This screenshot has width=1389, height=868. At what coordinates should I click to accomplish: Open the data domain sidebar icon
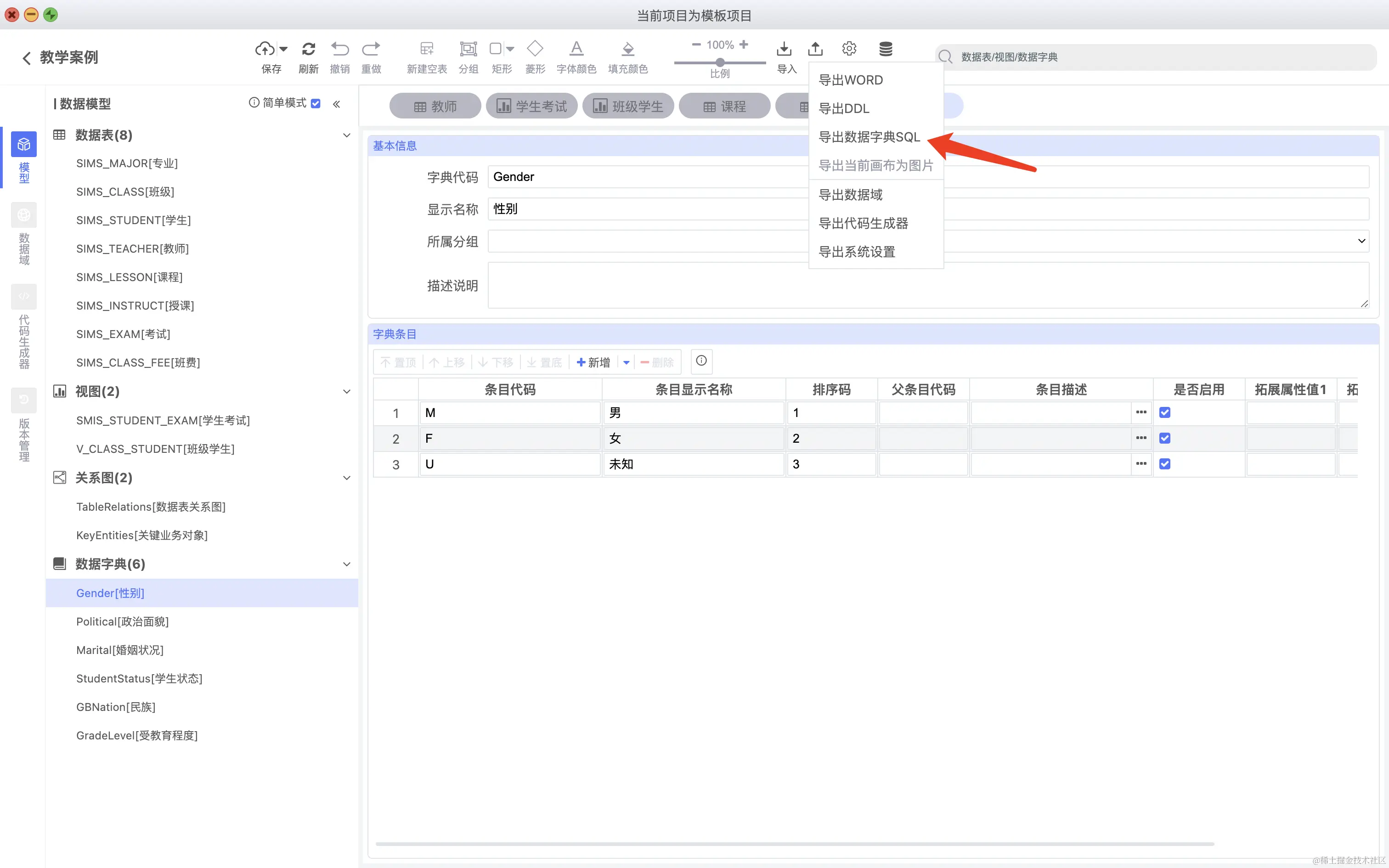(23, 215)
